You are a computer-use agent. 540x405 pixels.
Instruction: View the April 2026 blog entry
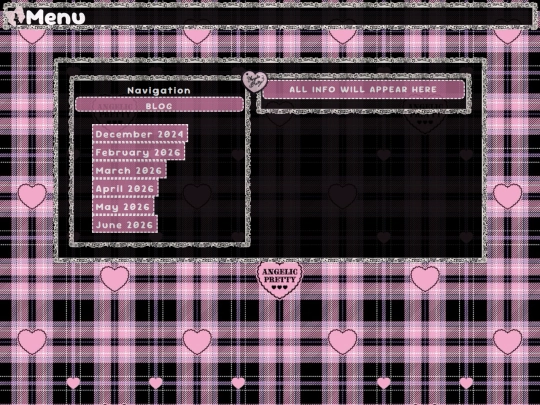pos(125,188)
